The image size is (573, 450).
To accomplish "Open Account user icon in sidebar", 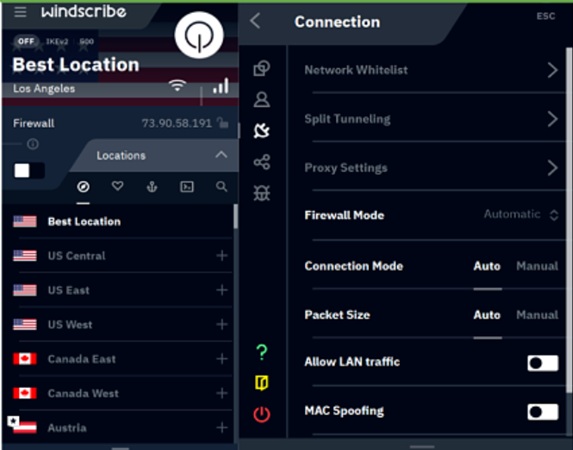I will 262,99.
